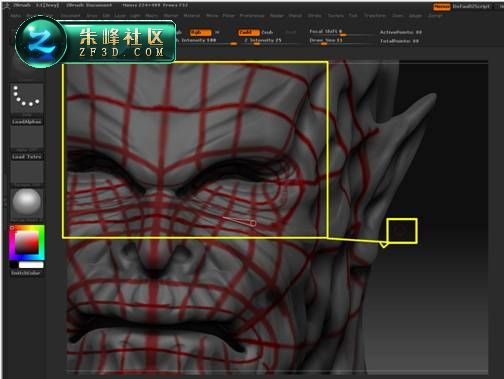
Task: Open the Dots stroke type selector
Action: [x=27, y=98]
